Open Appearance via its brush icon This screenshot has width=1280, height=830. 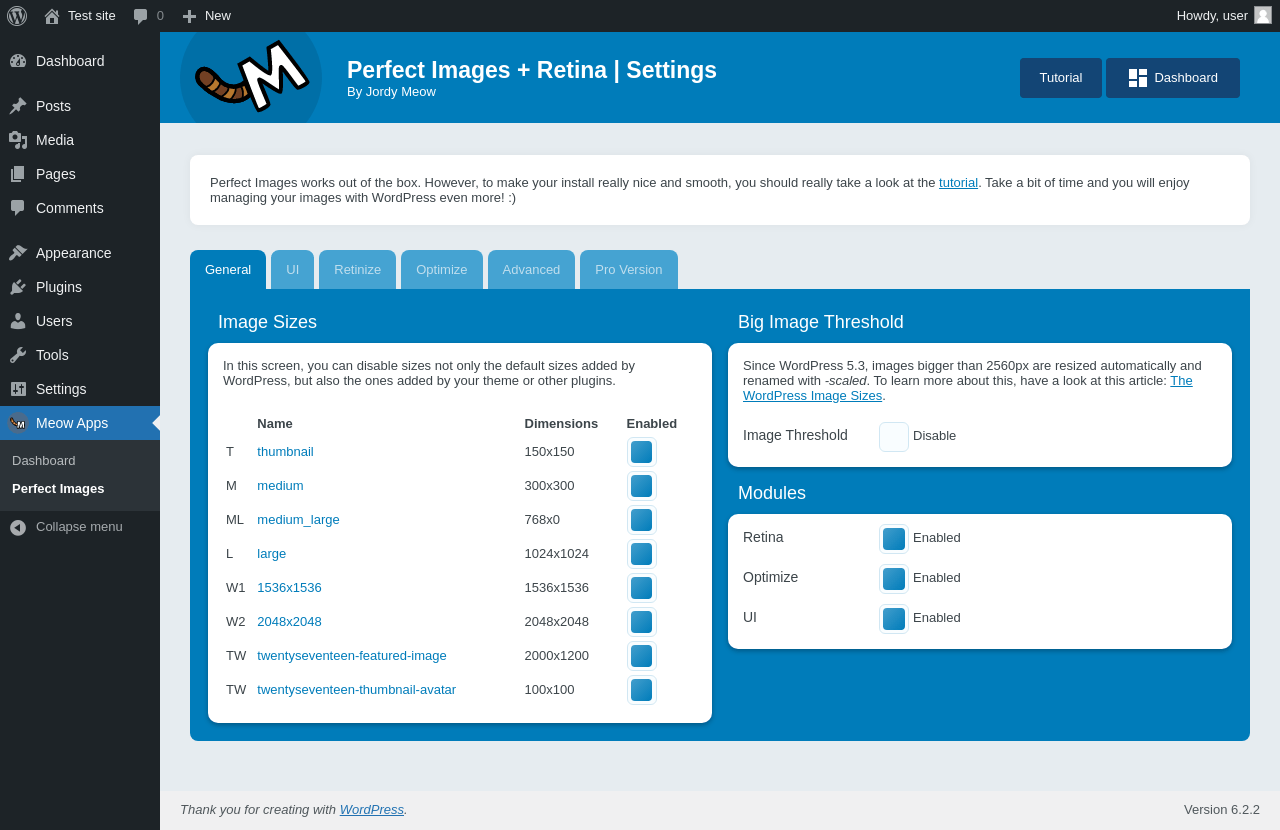(x=18, y=253)
